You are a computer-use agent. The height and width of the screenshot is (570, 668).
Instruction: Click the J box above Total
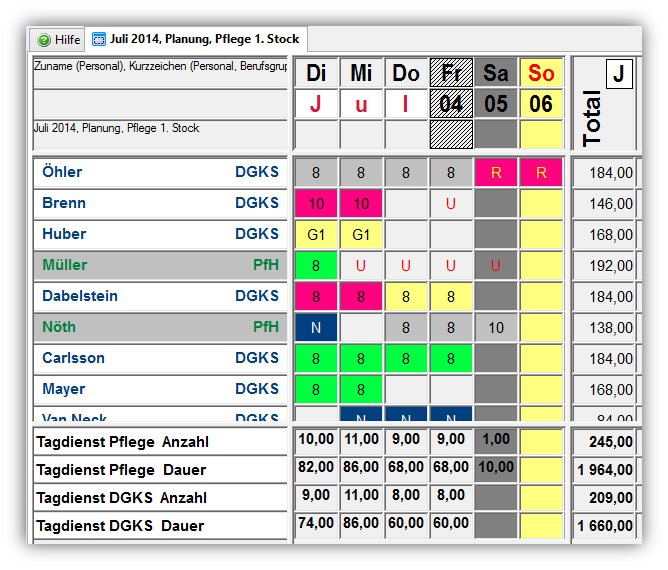tap(619, 74)
